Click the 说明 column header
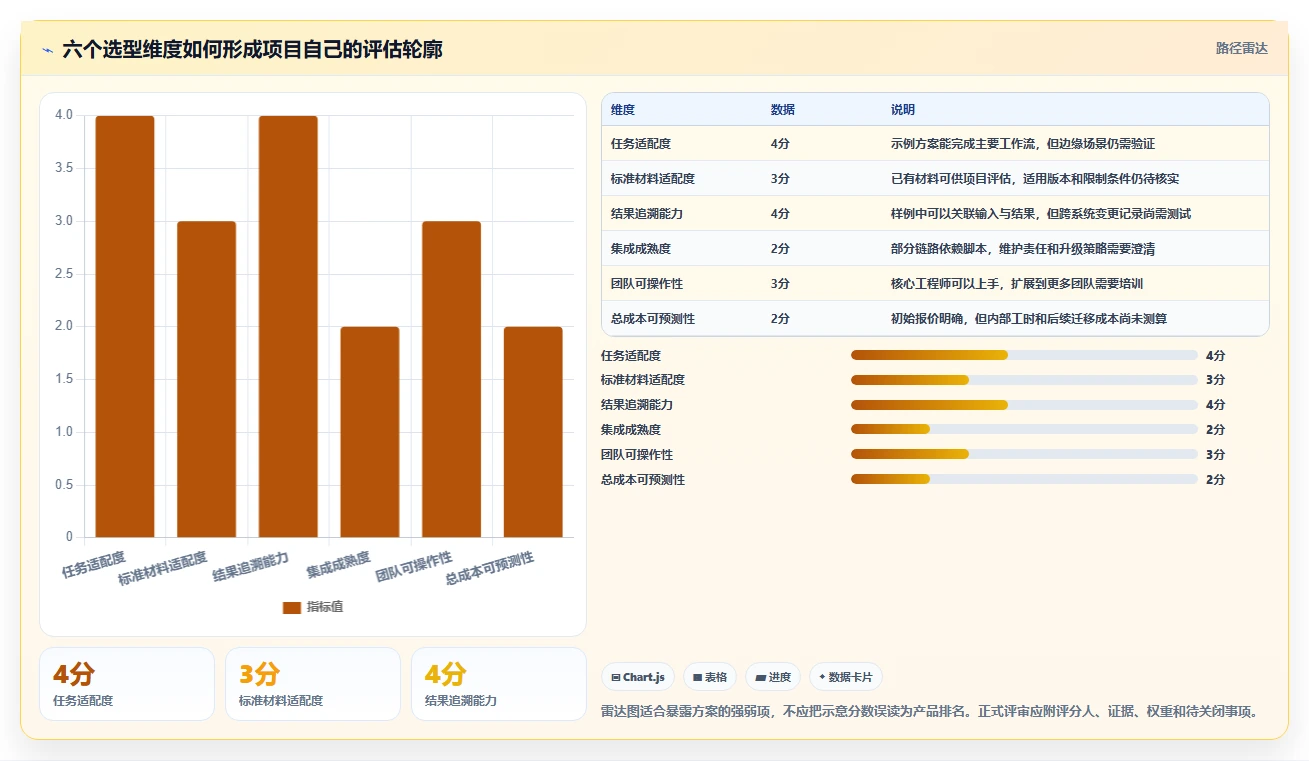 click(x=902, y=110)
